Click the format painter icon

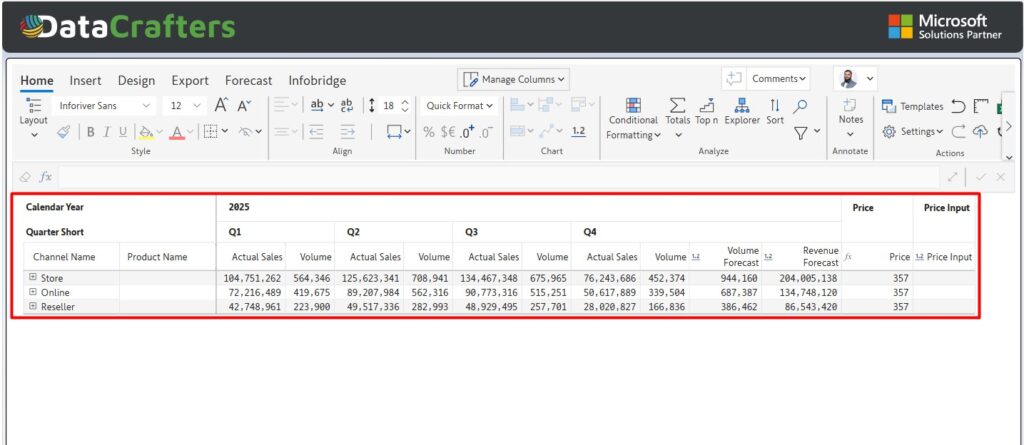click(x=63, y=131)
